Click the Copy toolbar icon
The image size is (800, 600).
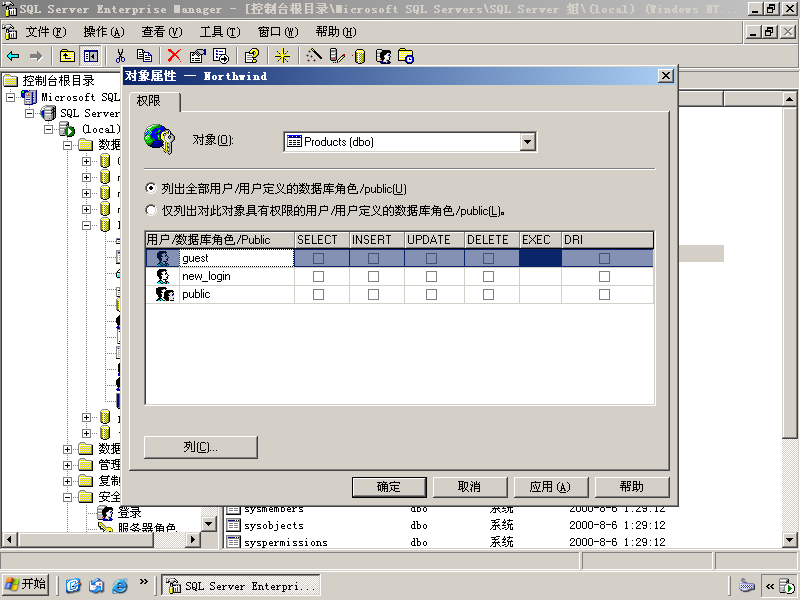144,56
